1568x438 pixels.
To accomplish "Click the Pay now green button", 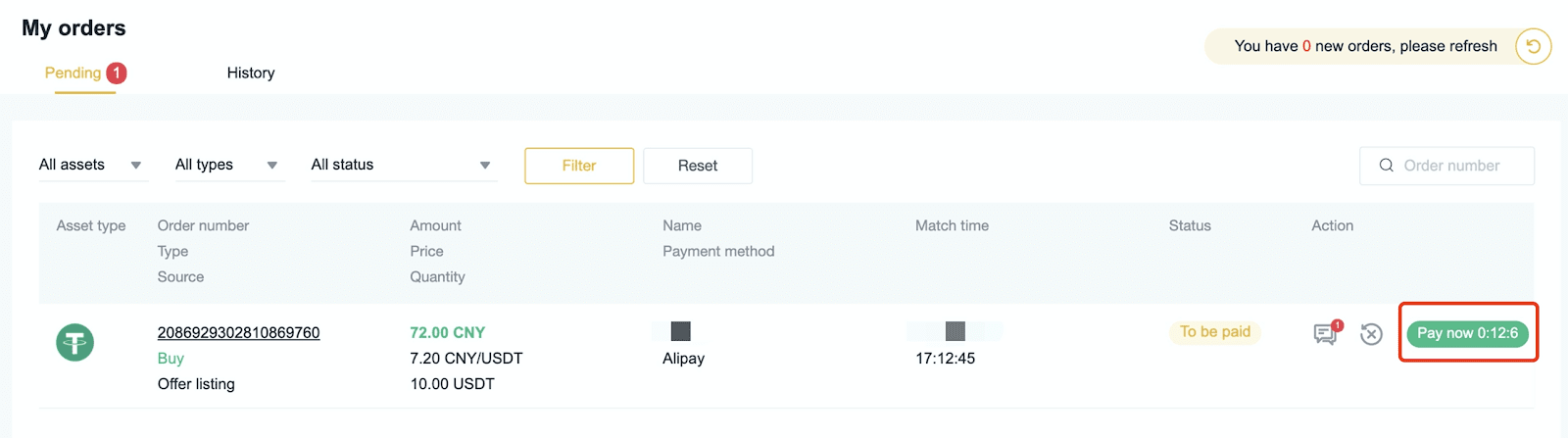I will coord(1468,333).
